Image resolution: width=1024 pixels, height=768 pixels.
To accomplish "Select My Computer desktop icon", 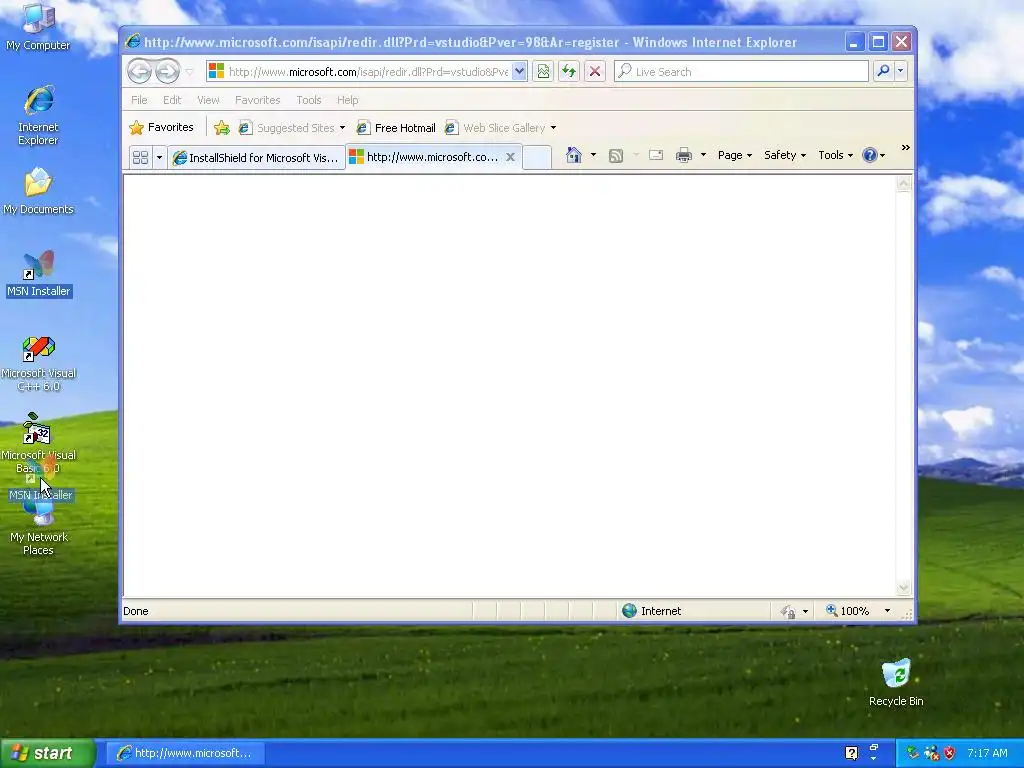I will point(39,27).
